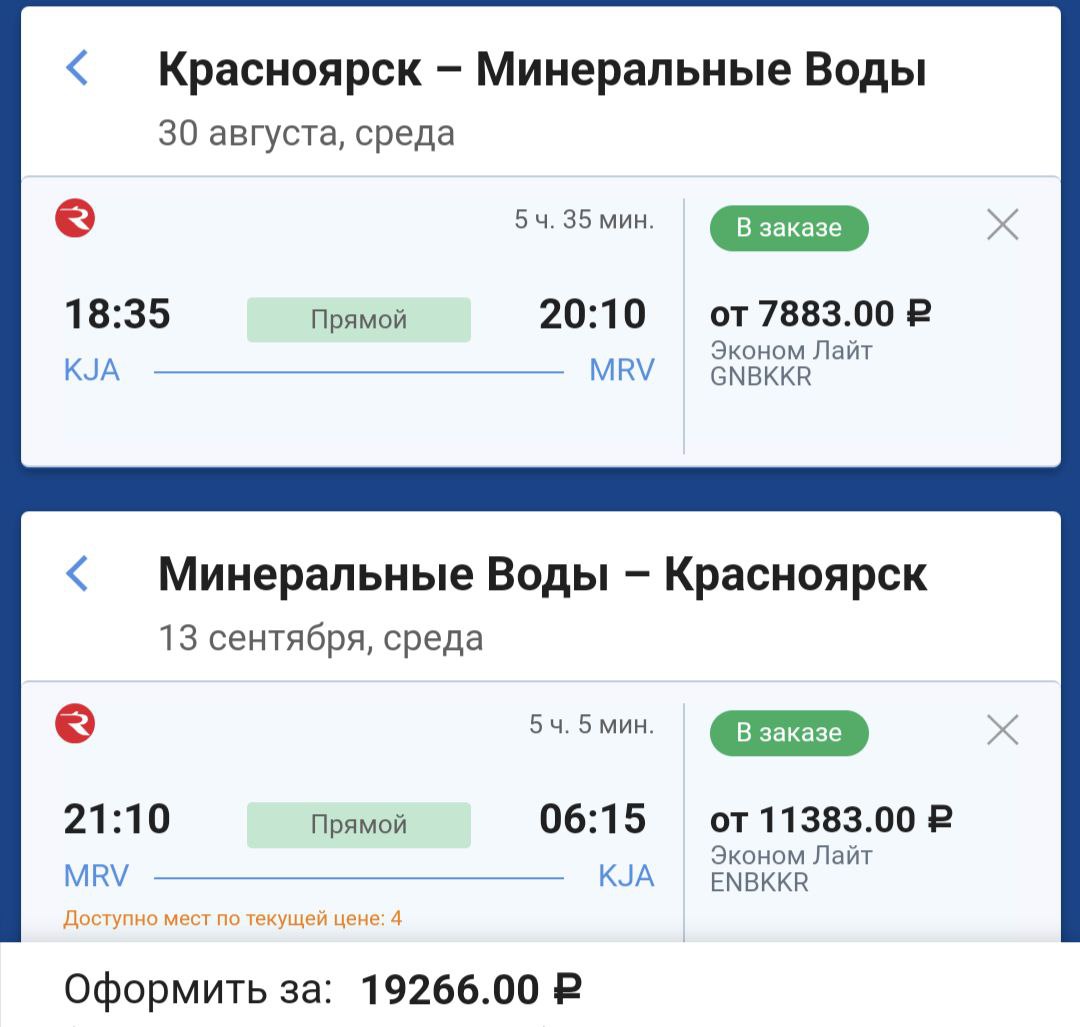Go back from Минеральные Воды – Красноярск header
Image resolution: width=1080 pixels, height=1027 pixels.
tap(77, 574)
